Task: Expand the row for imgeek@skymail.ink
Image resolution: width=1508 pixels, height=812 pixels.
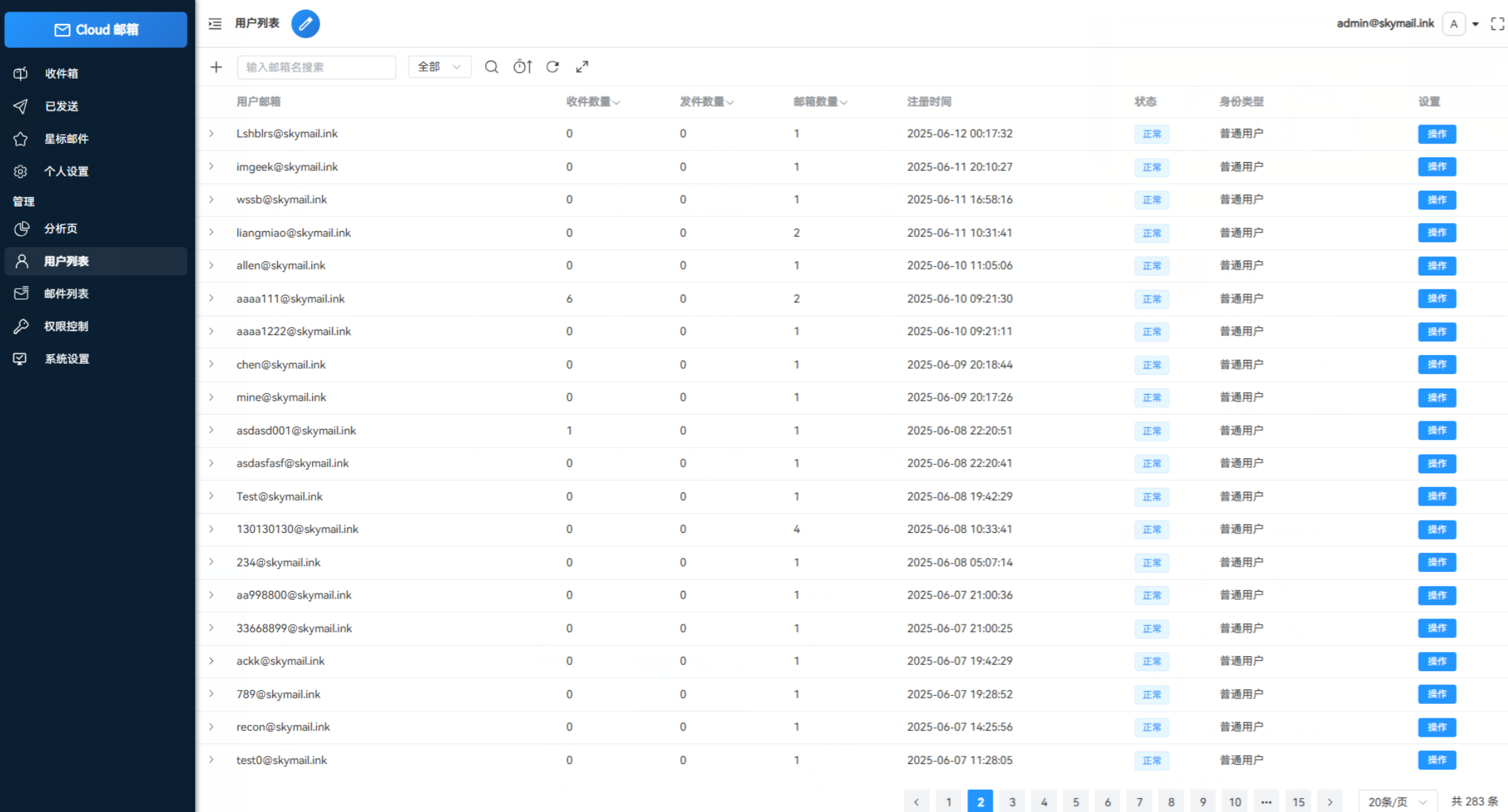Action: tap(211, 167)
